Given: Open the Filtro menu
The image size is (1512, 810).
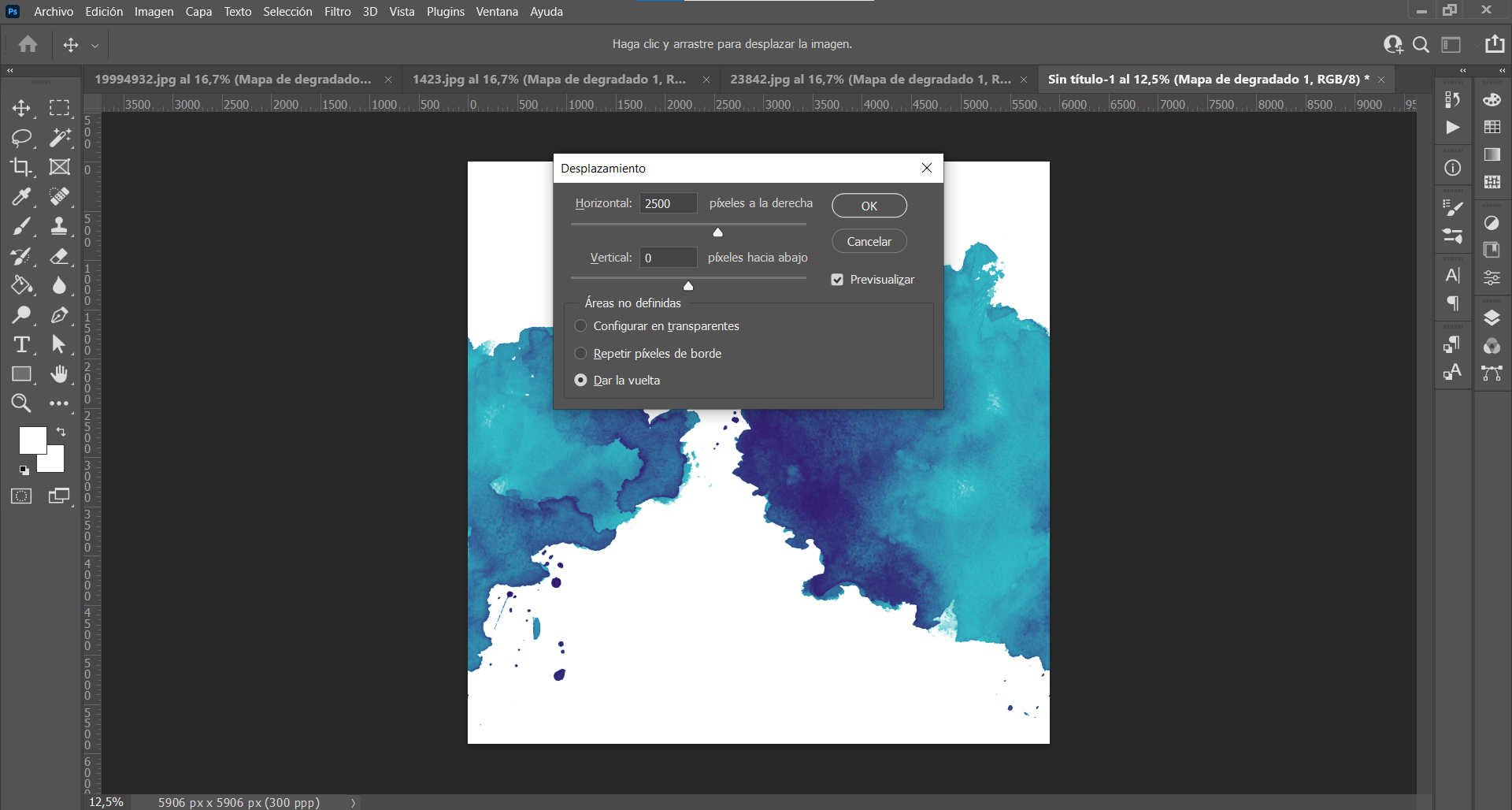Looking at the screenshot, I should [337, 12].
